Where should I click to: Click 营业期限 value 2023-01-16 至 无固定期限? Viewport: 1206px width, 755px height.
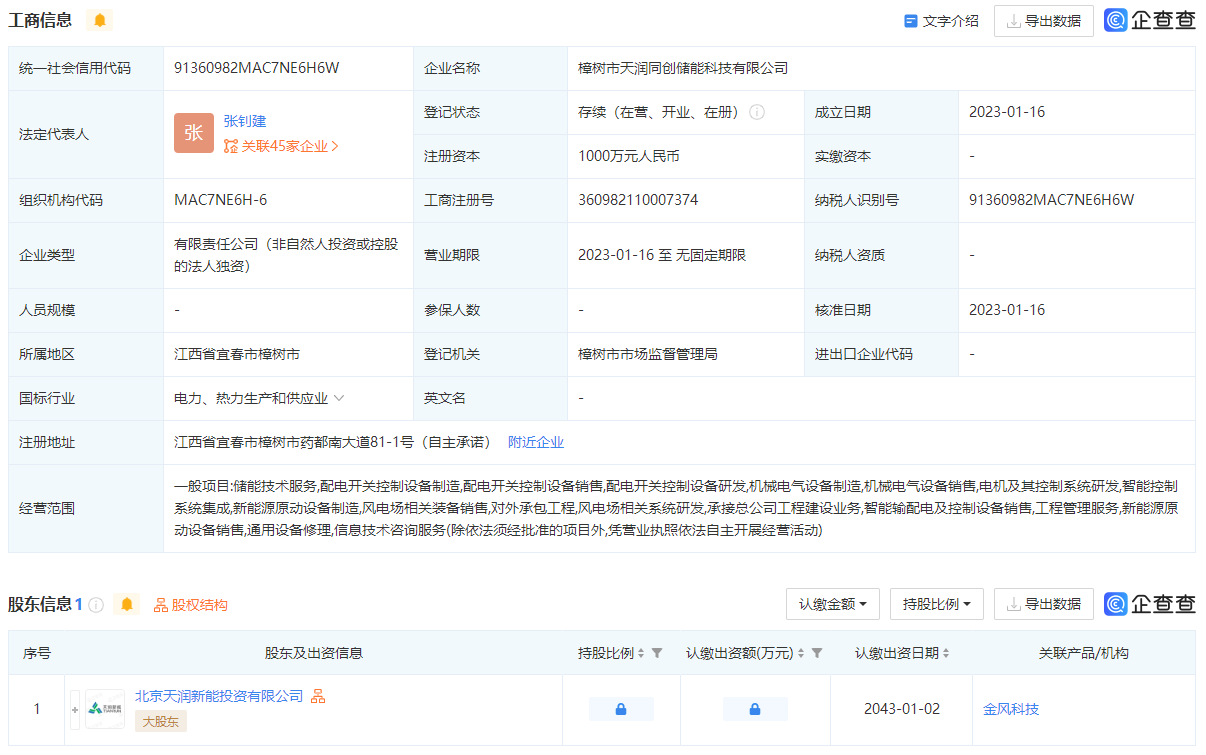662,255
